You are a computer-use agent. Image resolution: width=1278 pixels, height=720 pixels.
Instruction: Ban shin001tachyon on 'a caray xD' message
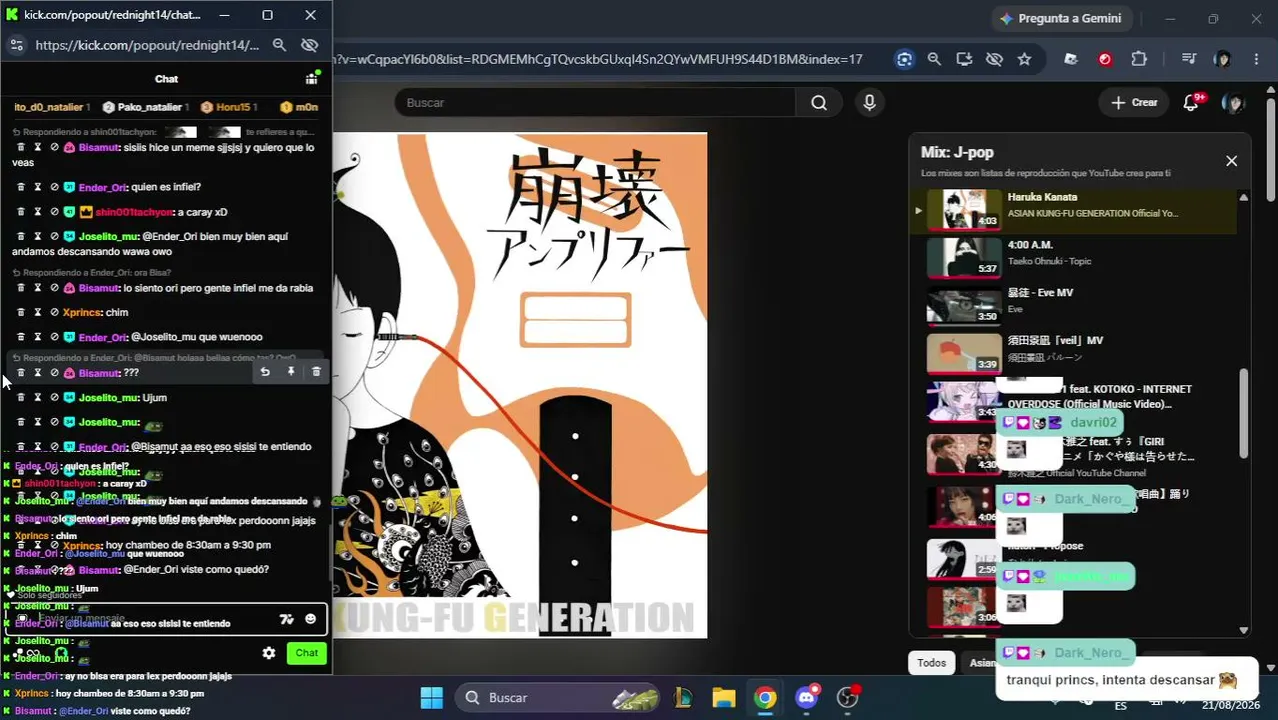click(55, 212)
